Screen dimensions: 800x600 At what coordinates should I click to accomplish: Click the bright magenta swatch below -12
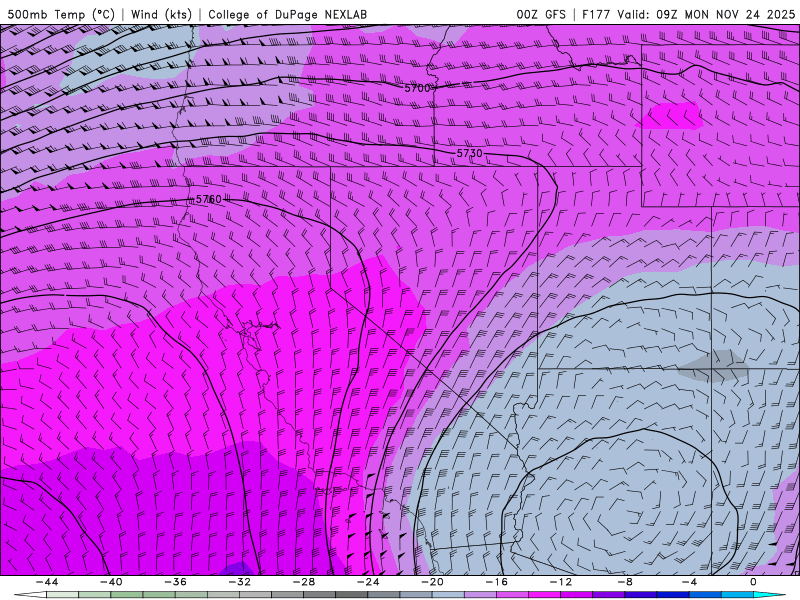(x=544, y=595)
